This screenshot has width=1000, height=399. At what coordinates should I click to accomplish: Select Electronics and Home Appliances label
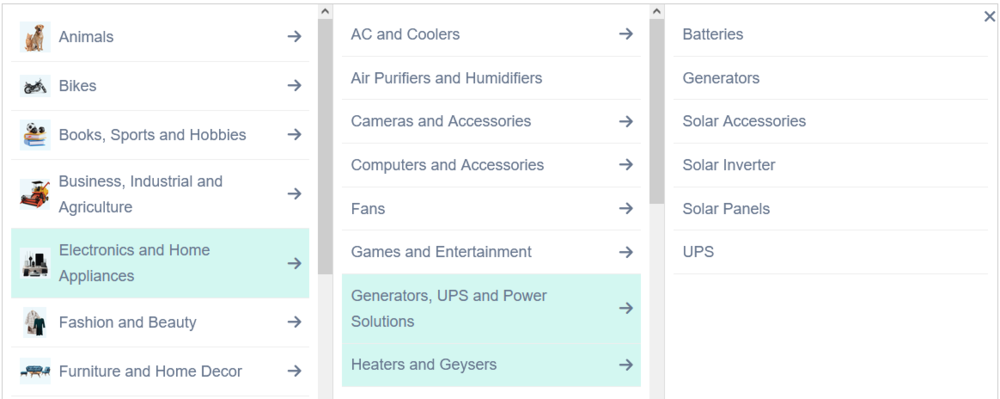click(x=134, y=263)
